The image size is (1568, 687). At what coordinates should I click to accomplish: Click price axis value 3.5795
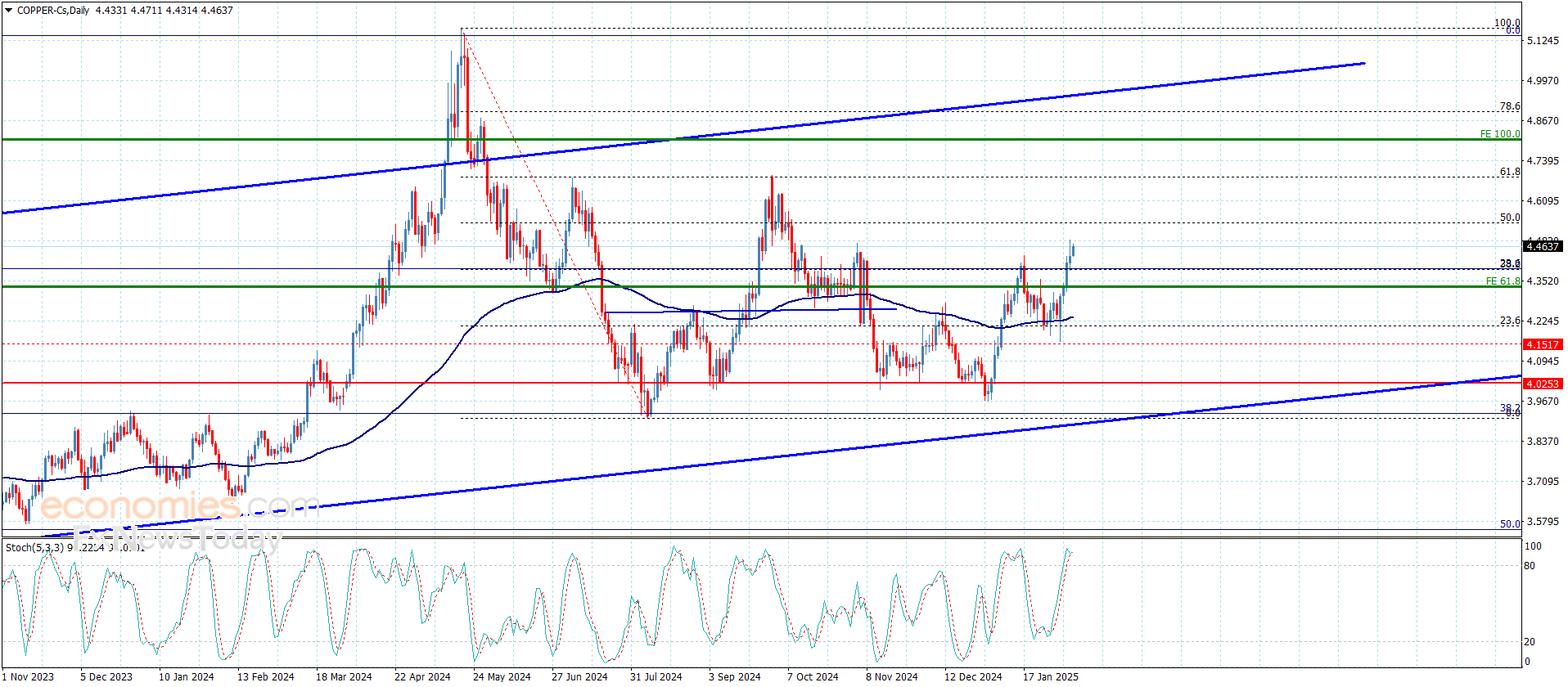tap(1543, 521)
